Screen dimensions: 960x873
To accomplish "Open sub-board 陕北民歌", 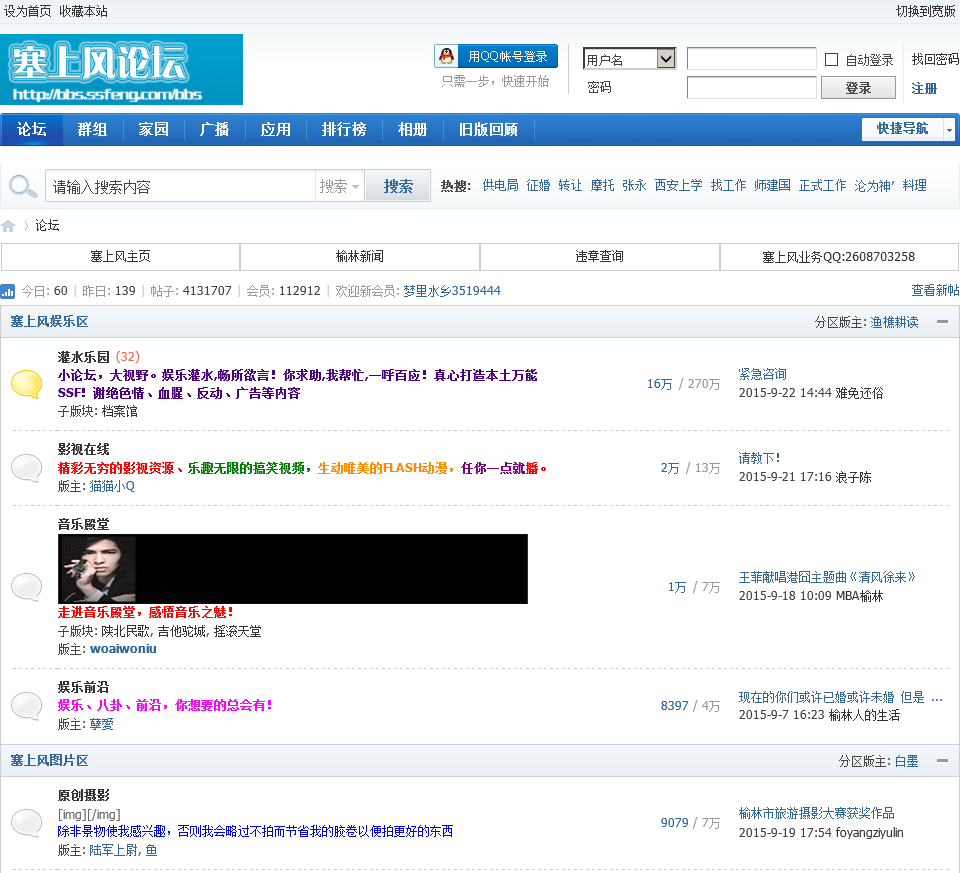I will (126, 631).
